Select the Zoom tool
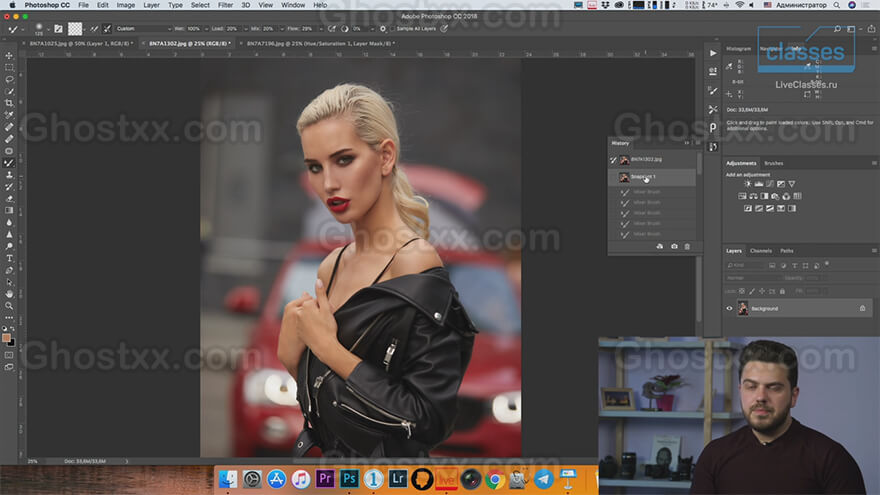The image size is (880, 495). (x=9, y=306)
